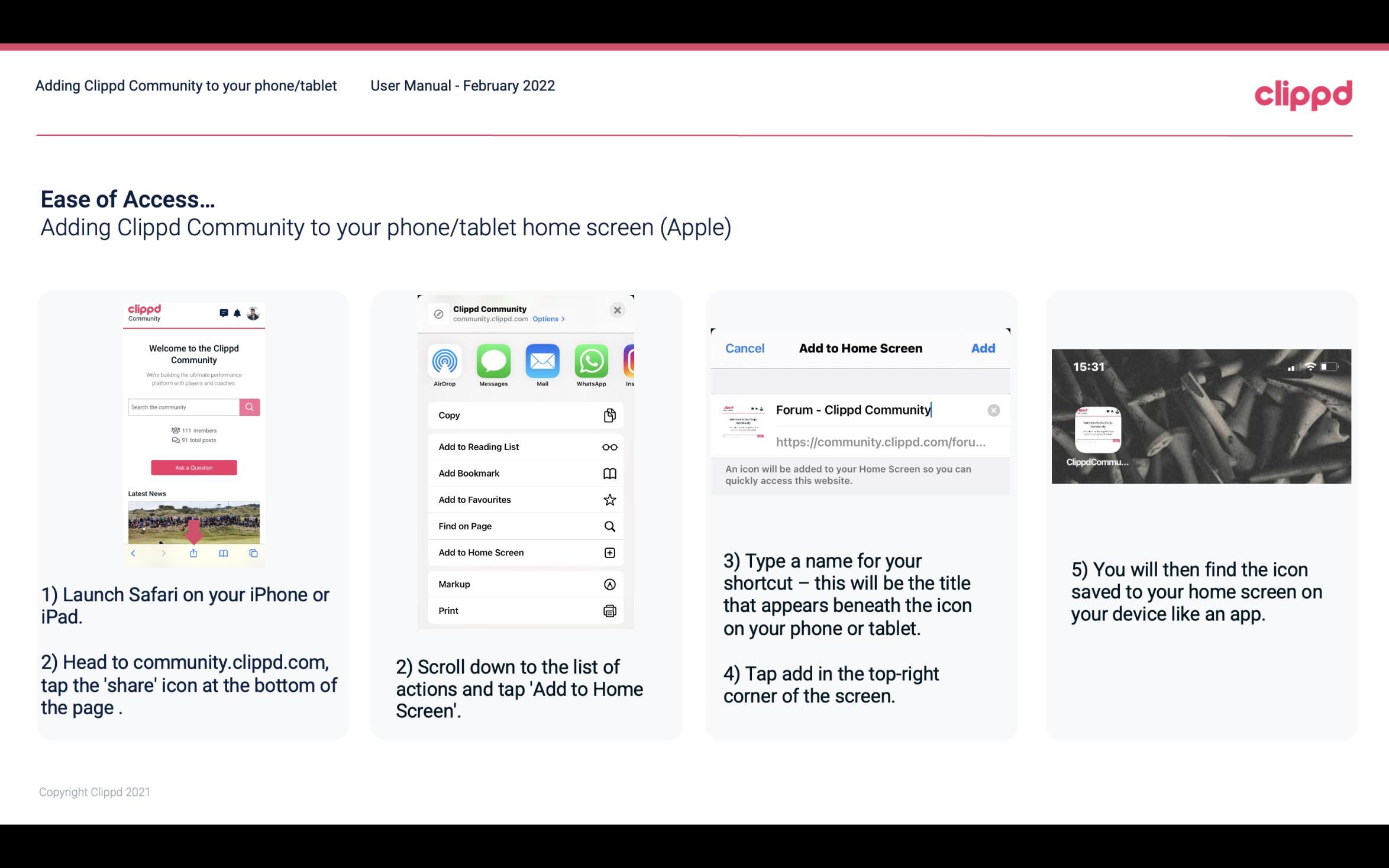Click the Markup action in share menu
The height and width of the screenshot is (868, 1389).
pos(524,583)
